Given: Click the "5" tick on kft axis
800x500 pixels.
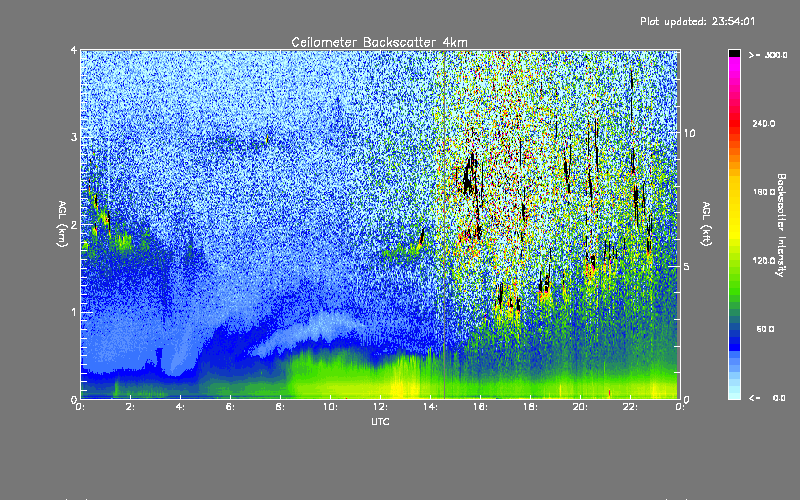Looking at the screenshot, I should click(x=687, y=266).
